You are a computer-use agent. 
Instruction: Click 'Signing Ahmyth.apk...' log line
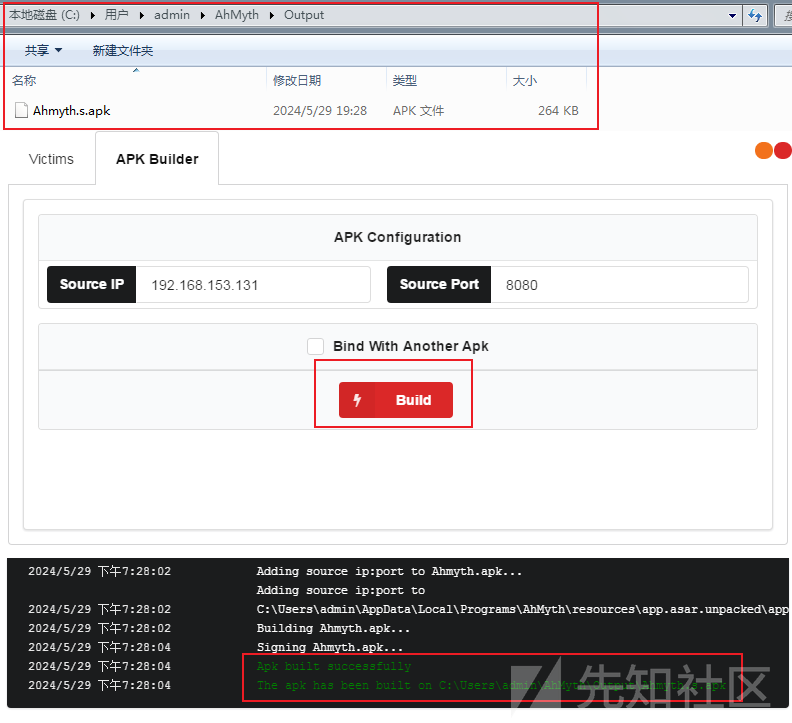pos(330,647)
